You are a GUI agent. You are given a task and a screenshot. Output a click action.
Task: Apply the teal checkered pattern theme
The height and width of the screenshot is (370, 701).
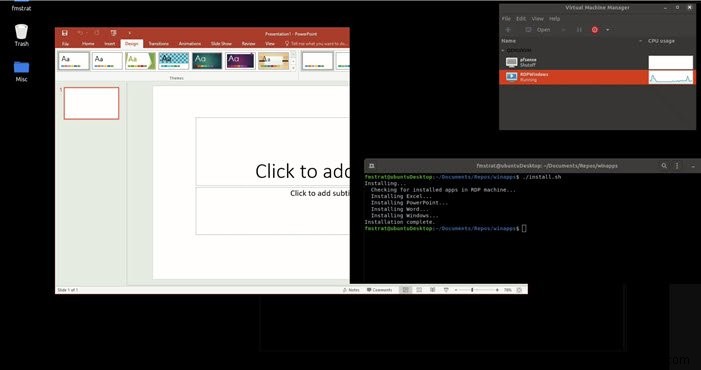coord(173,61)
